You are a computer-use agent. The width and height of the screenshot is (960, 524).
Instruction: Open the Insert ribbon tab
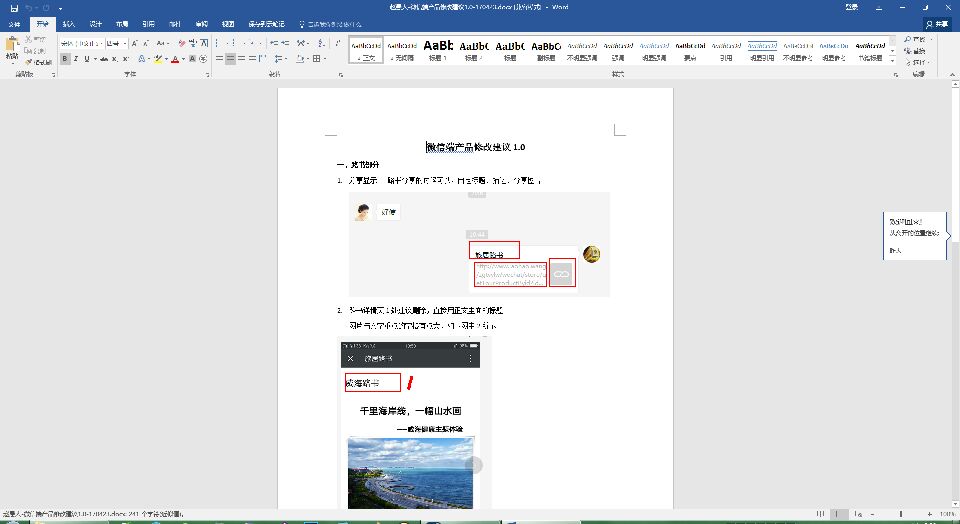68,23
